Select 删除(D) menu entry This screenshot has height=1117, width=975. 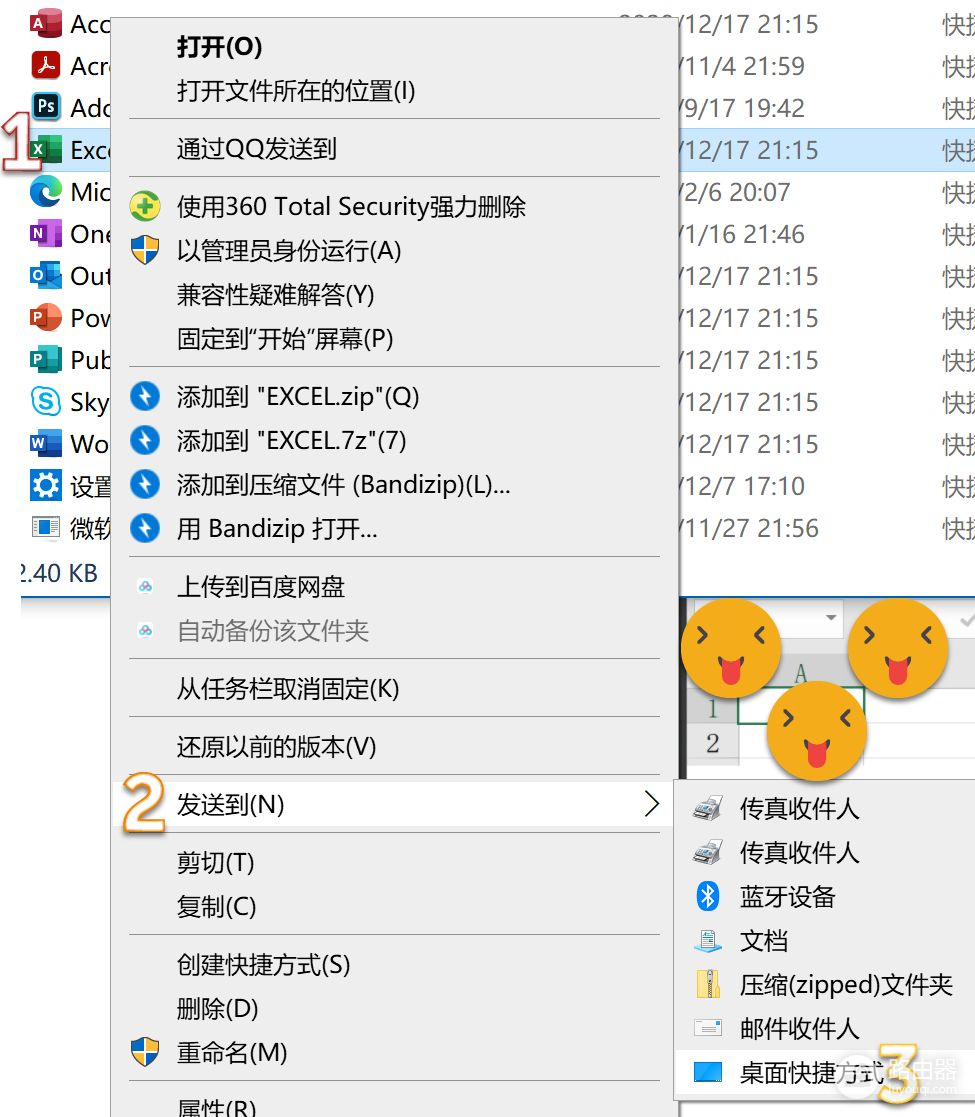coord(217,1009)
